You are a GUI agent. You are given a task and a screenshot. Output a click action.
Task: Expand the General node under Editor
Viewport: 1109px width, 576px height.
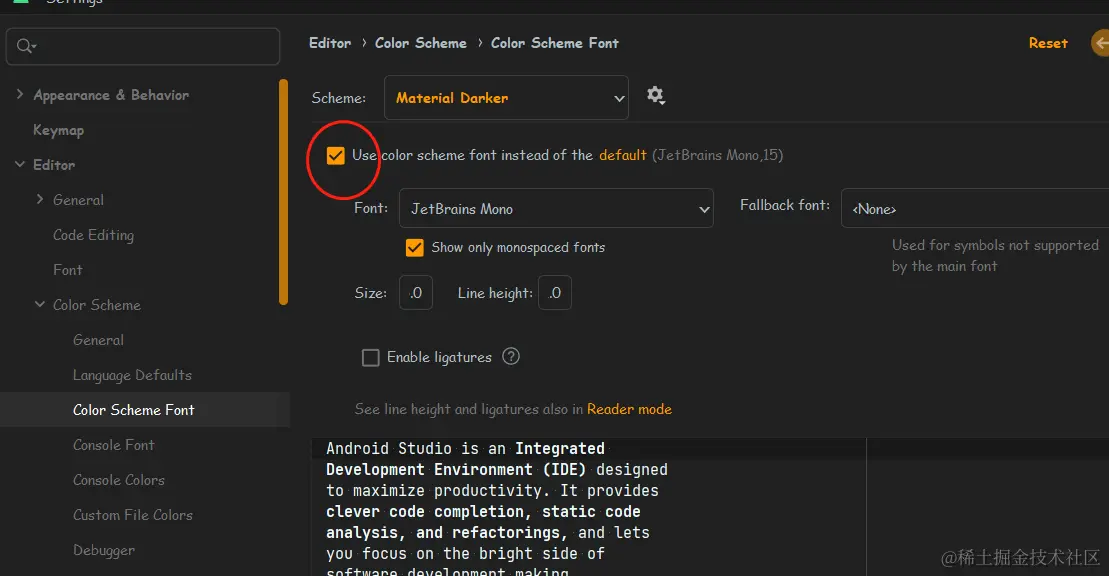[40, 200]
